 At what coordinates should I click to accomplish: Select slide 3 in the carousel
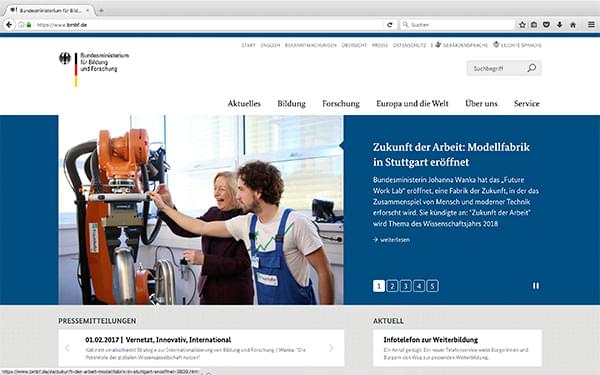[406, 286]
